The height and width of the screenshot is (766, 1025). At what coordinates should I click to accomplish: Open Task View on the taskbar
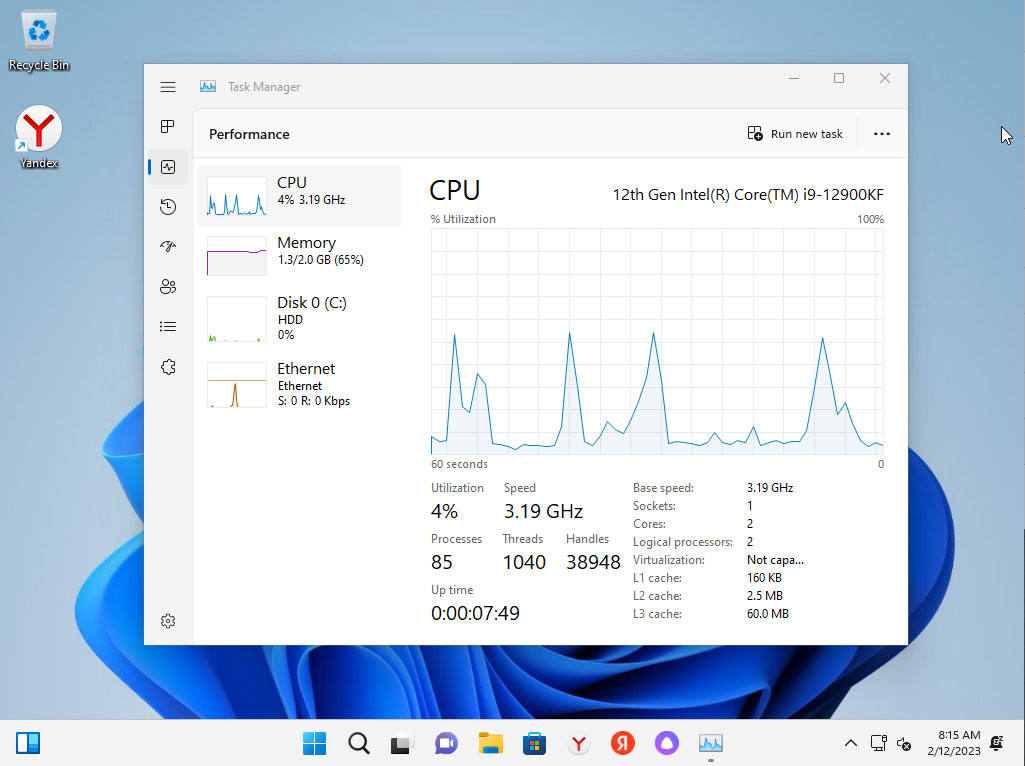[402, 743]
